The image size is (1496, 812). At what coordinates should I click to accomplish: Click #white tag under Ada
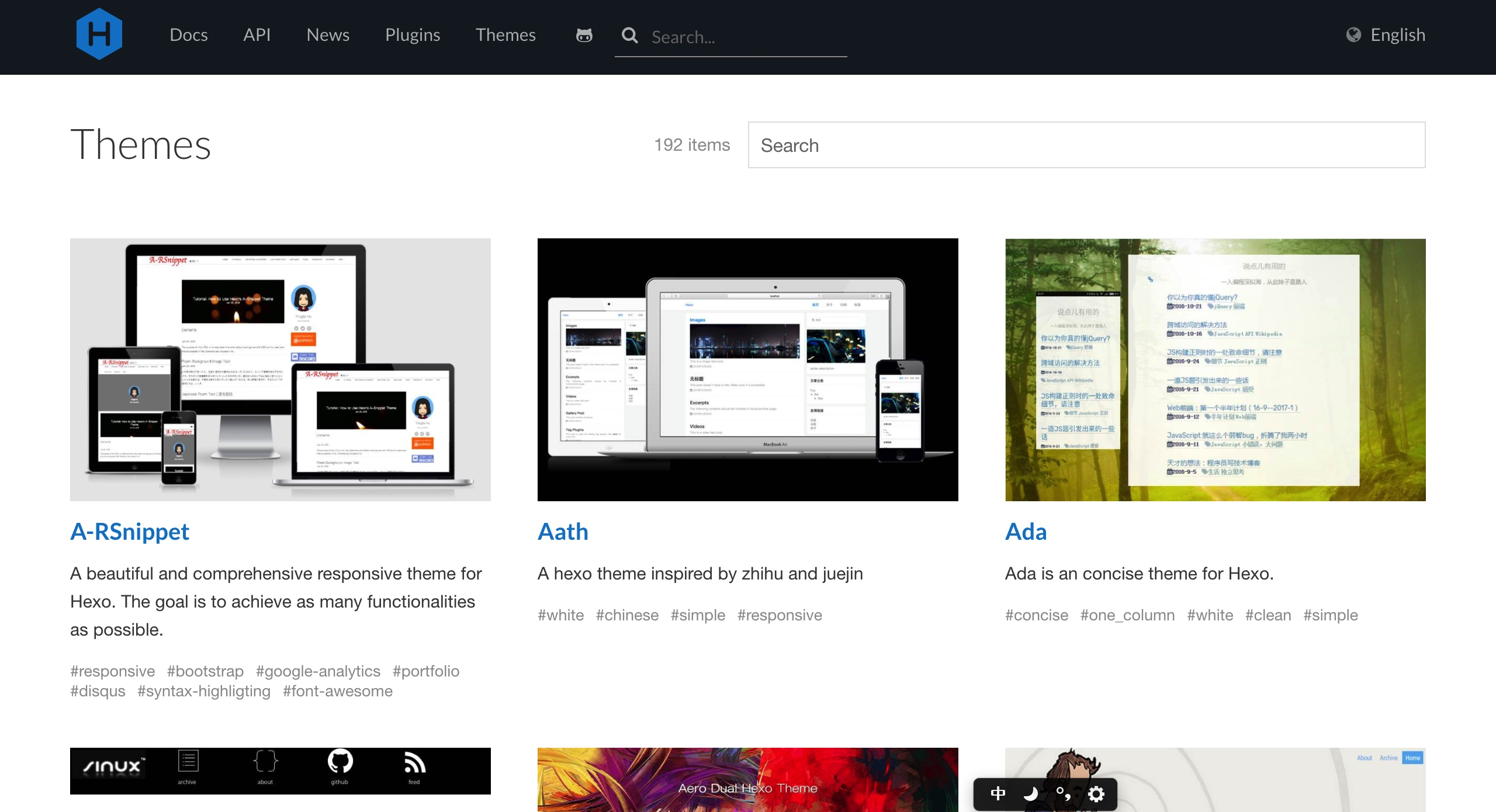tap(1210, 615)
